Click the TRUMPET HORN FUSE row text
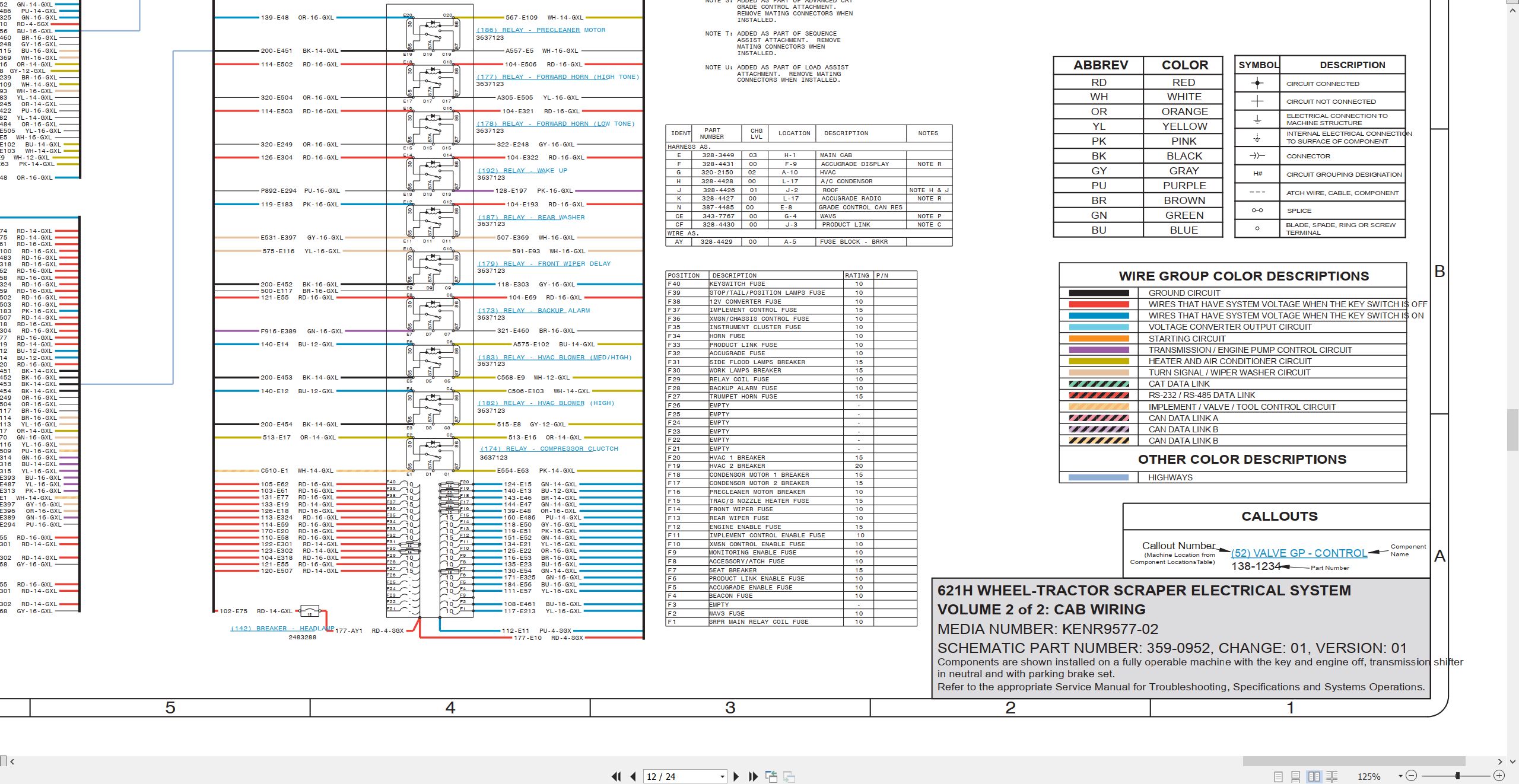The height and width of the screenshot is (784, 1519). pyautogui.click(x=743, y=397)
